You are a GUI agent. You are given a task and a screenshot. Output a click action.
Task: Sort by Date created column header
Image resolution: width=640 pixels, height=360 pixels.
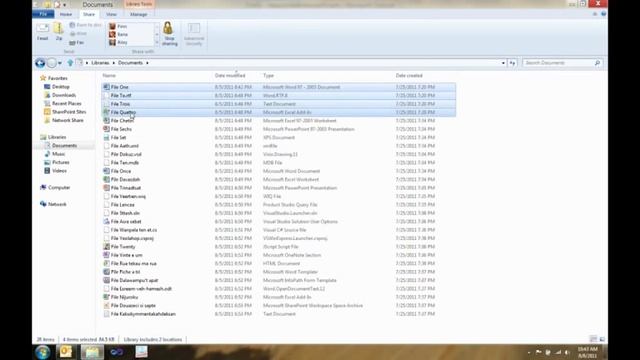pos(409,76)
